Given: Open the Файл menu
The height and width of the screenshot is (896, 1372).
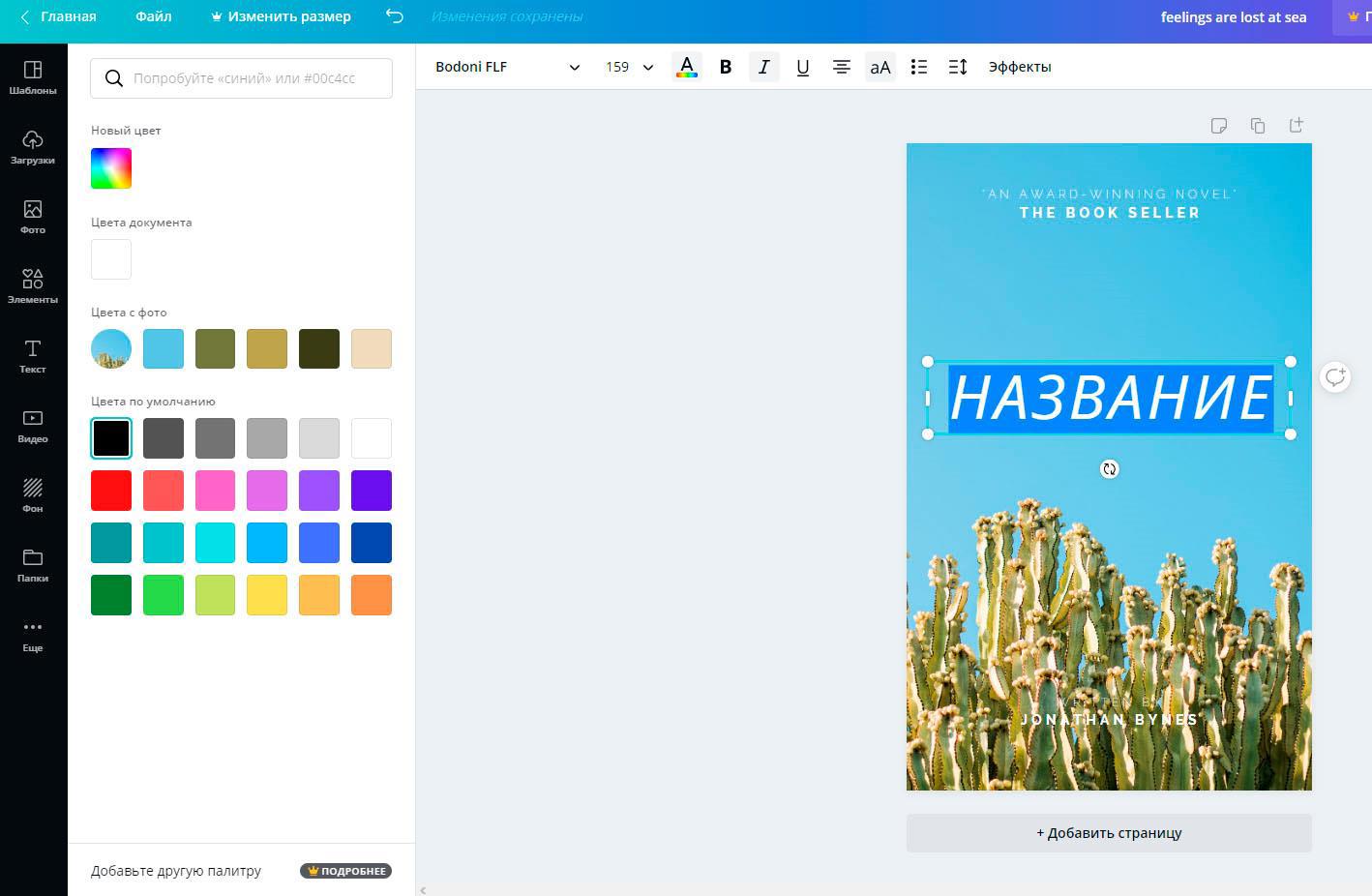Looking at the screenshot, I should (153, 16).
